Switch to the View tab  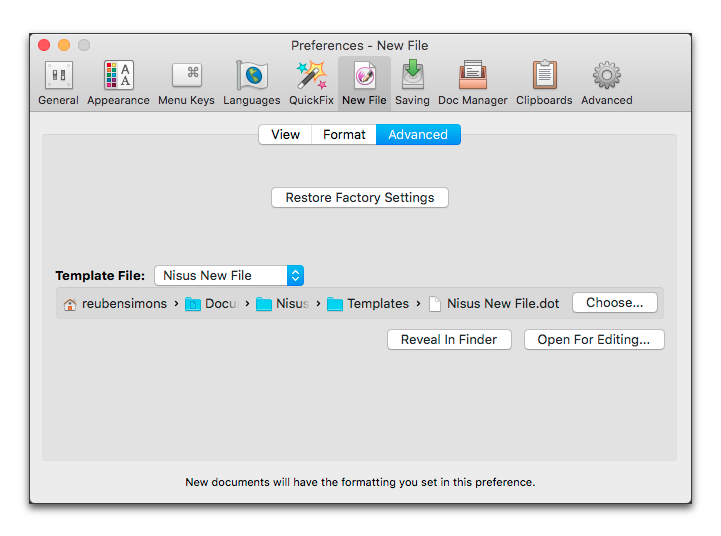point(285,134)
